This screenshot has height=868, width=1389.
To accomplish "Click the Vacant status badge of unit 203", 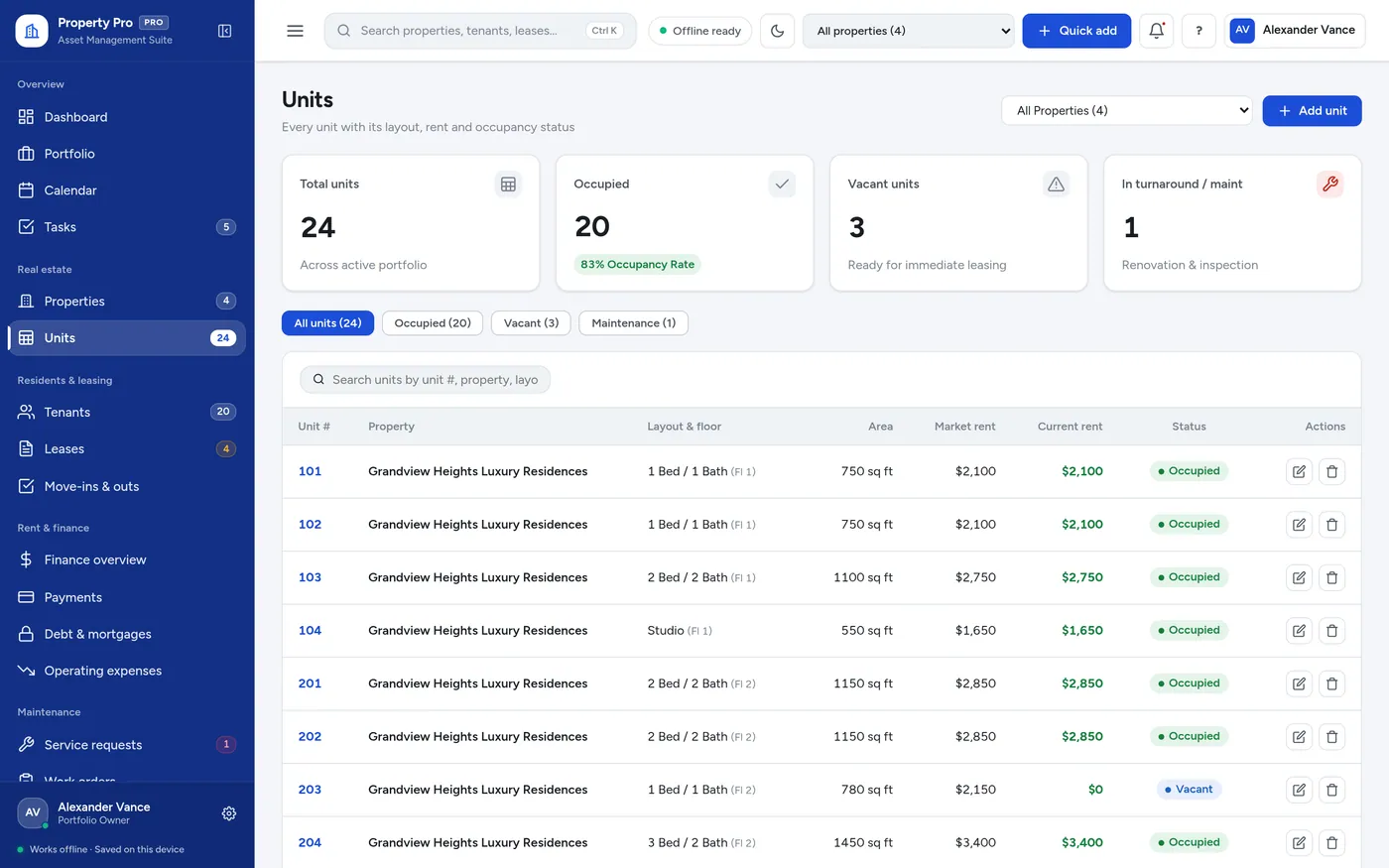I will pos(1189,790).
